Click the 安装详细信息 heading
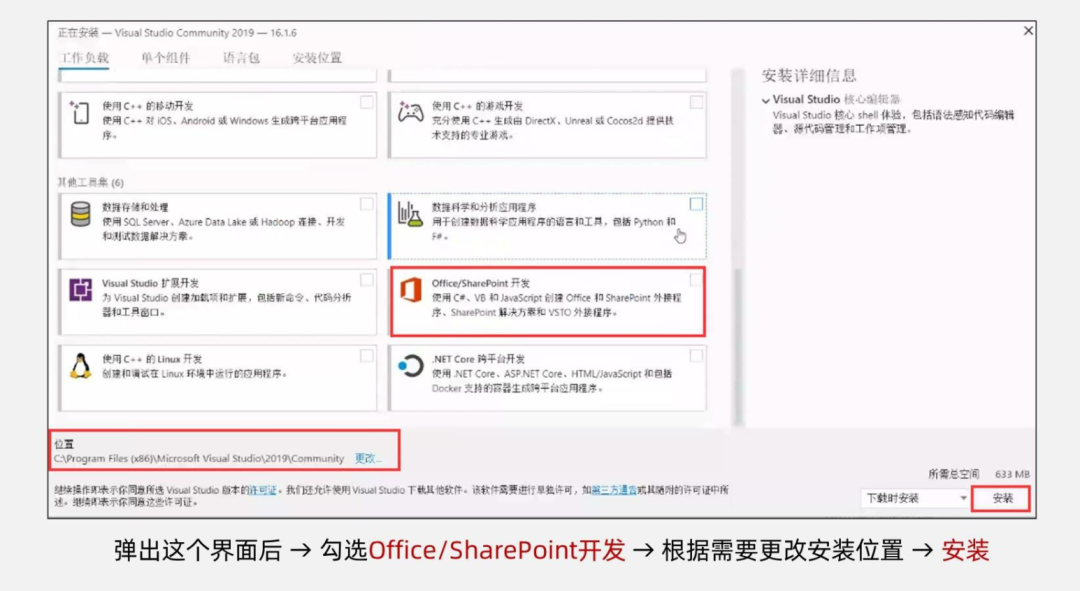 coord(809,75)
